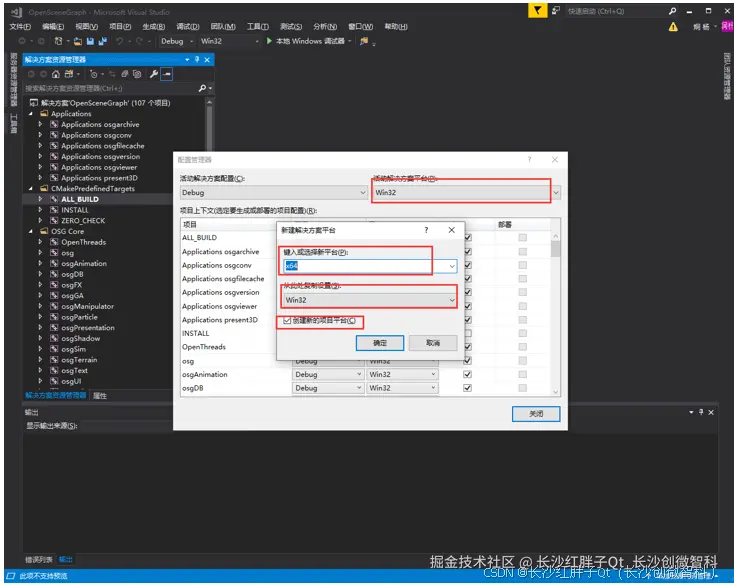Click the 取消 cancel button
The width and height of the screenshot is (734, 586).
433,343
